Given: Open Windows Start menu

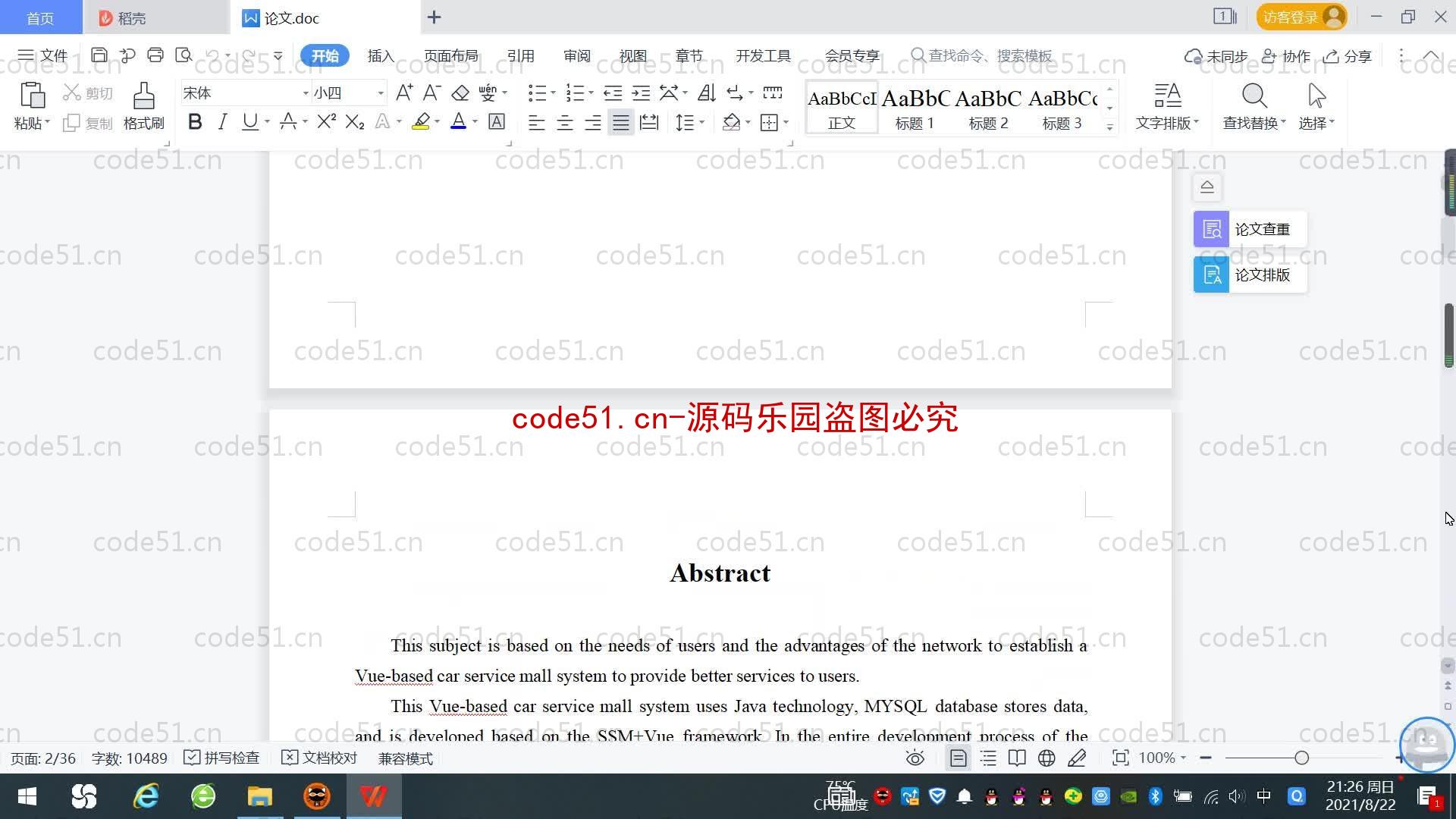Looking at the screenshot, I should (x=27, y=796).
